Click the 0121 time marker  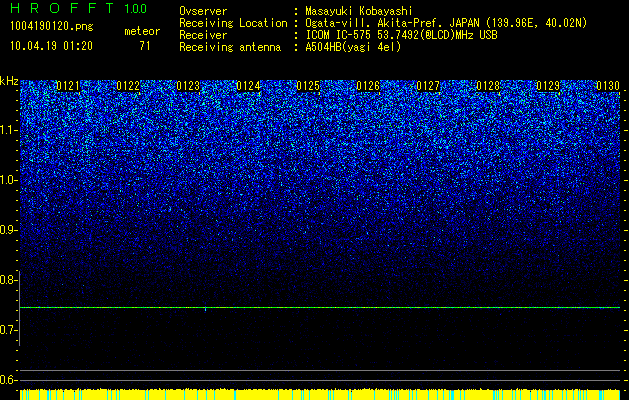(68, 86)
